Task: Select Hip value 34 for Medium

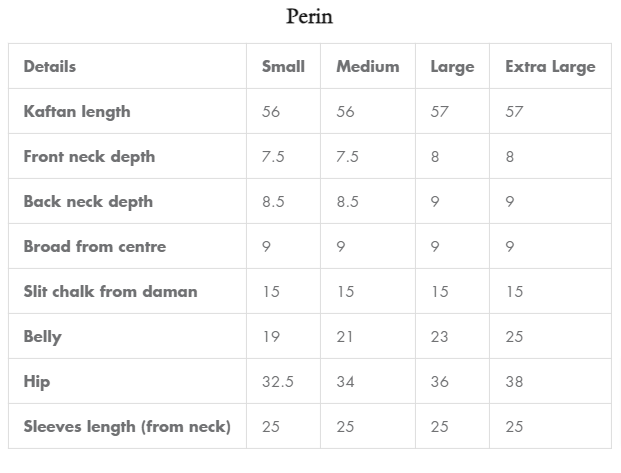Action: point(345,382)
